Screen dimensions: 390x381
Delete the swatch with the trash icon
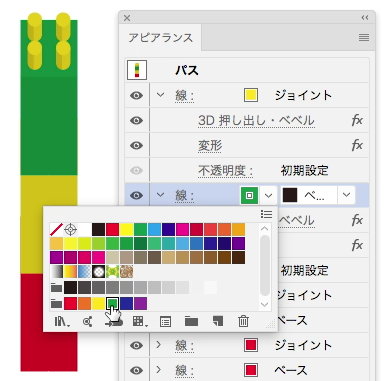tap(243, 321)
